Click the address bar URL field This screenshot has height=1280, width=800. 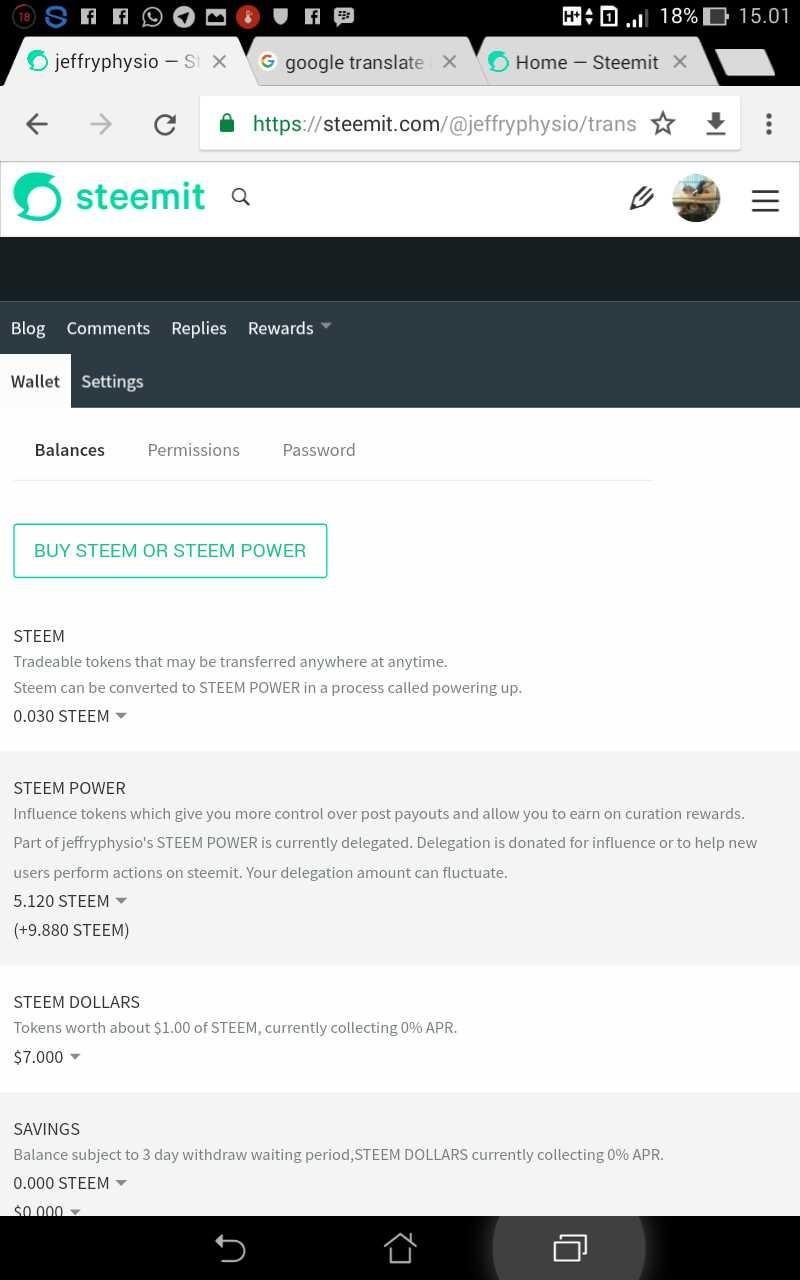pyautogui.click(x=444, y=123)
